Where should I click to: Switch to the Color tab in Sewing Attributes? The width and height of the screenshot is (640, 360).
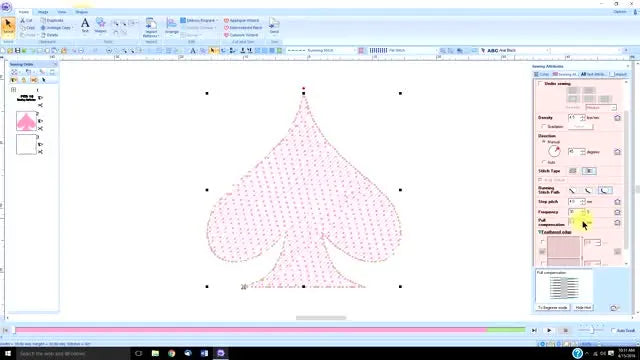tap(542, 74)
